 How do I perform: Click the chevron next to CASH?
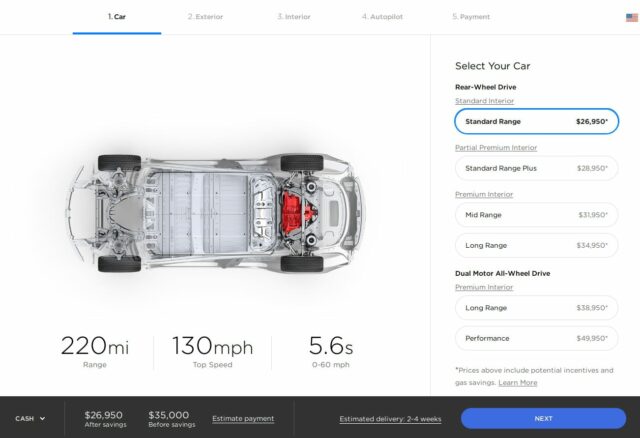(42, 419)
